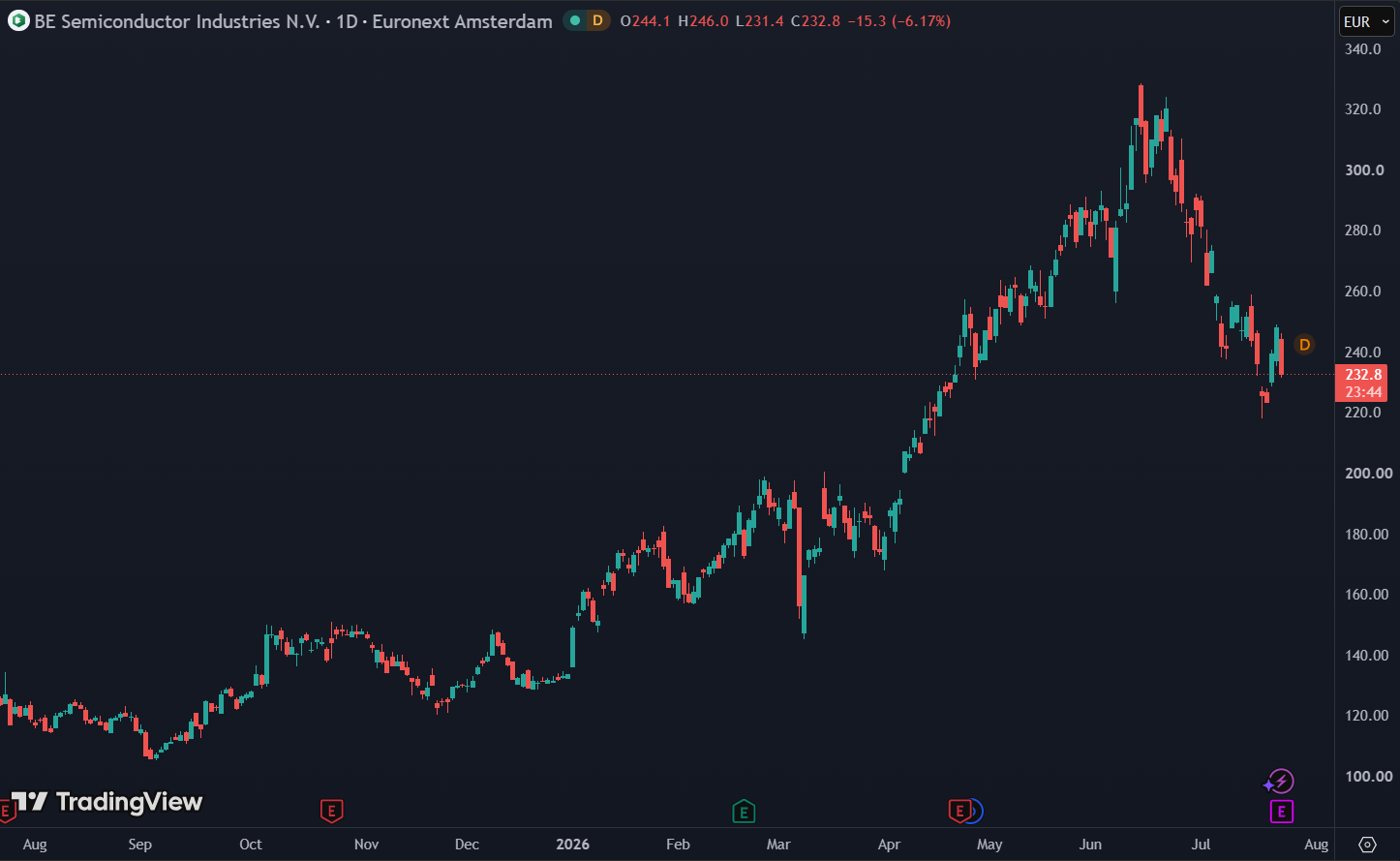The height and width of the screenshot is (861, 1400).
Task: Click the Jul label on the time axis
Action: pyautogui.click(x=1201, y=845)
